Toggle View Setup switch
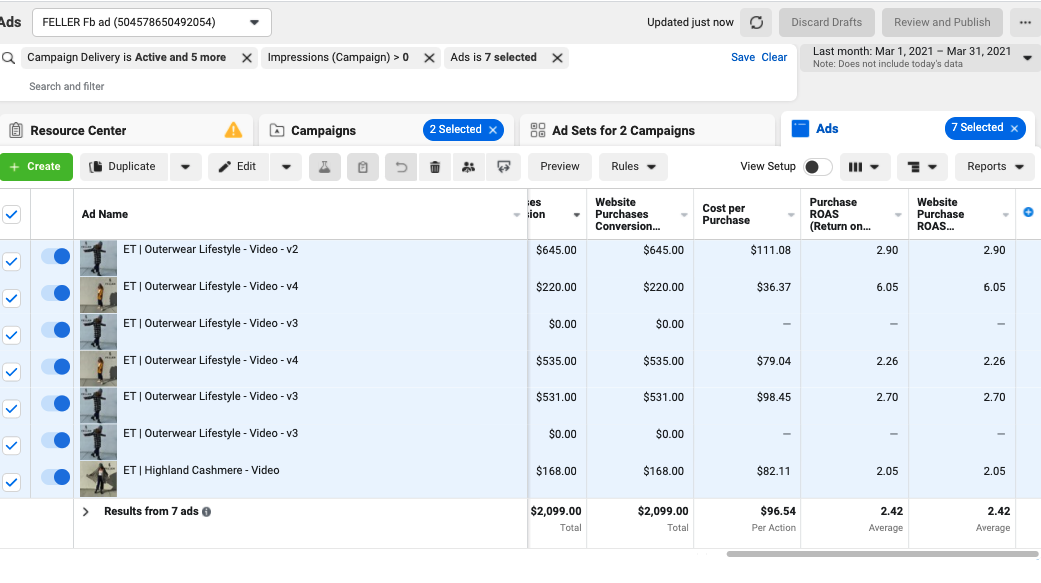1041x583 pixels. click(817, 167)
